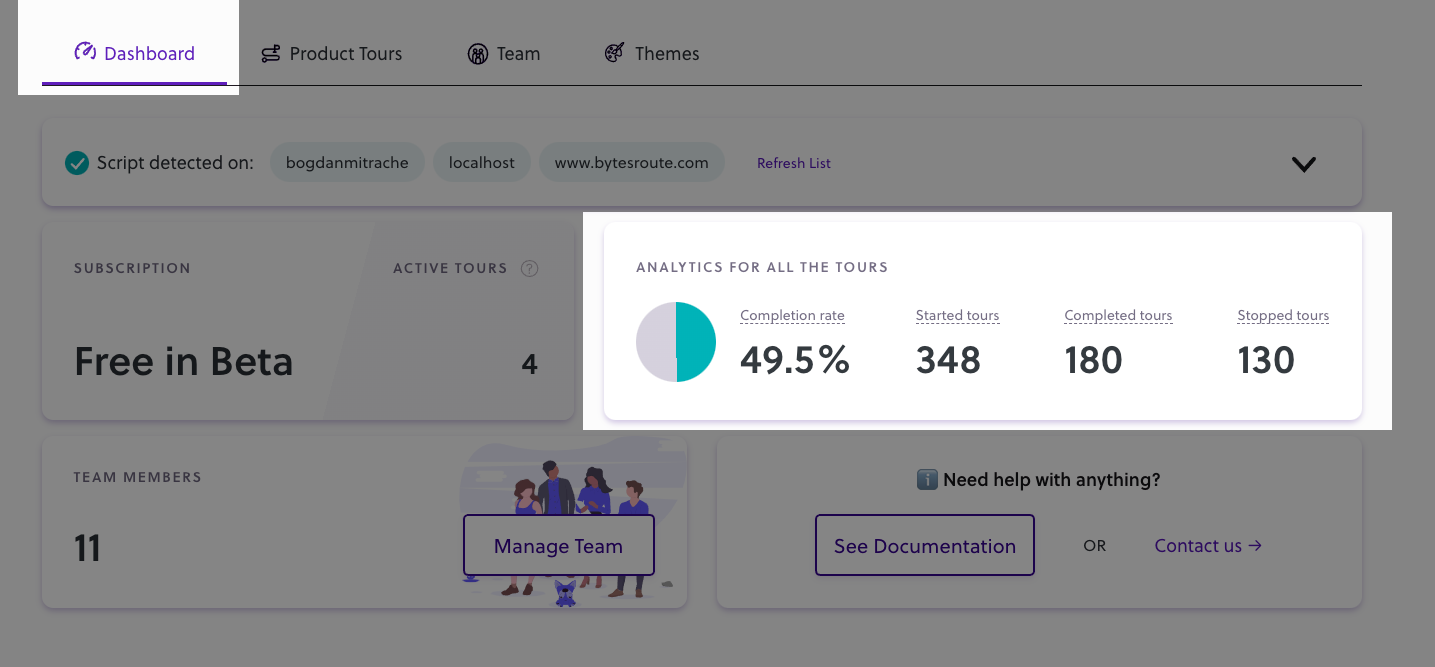Open the Product Tours tab
This screenshot has height=667, width=1435.
(345, 54)
